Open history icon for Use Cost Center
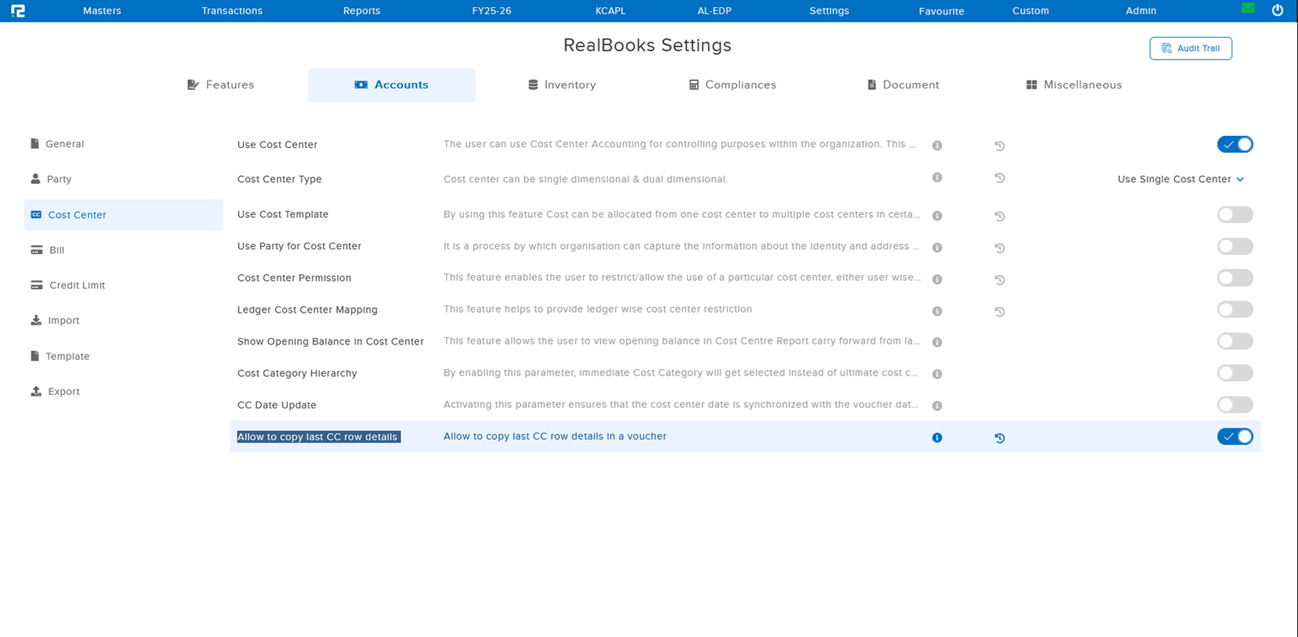 click(x=999, y=146)
